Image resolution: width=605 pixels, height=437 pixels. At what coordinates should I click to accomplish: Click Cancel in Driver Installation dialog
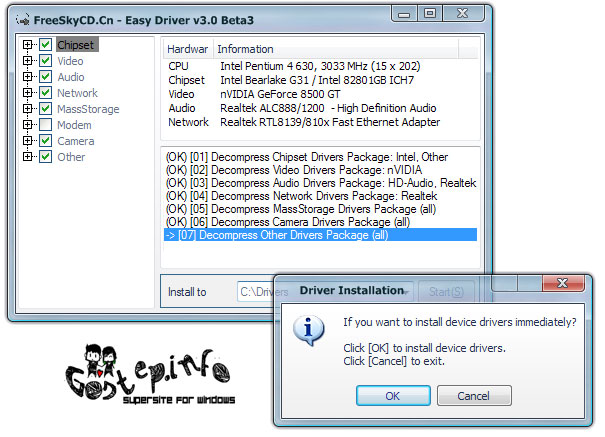[x=474, y=396]
